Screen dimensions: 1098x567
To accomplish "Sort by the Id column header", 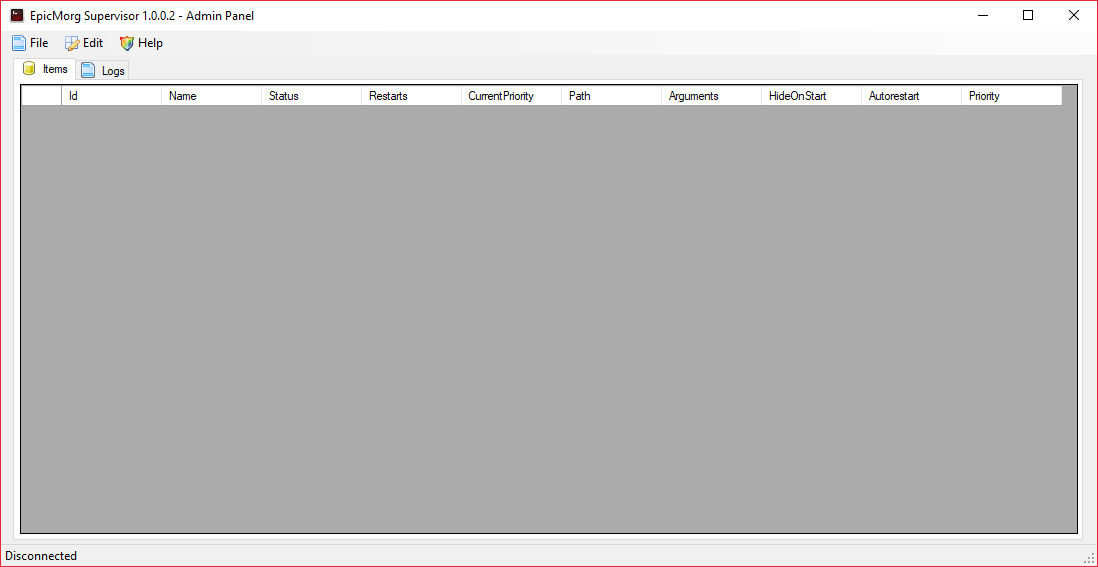I will click(111, 97).
